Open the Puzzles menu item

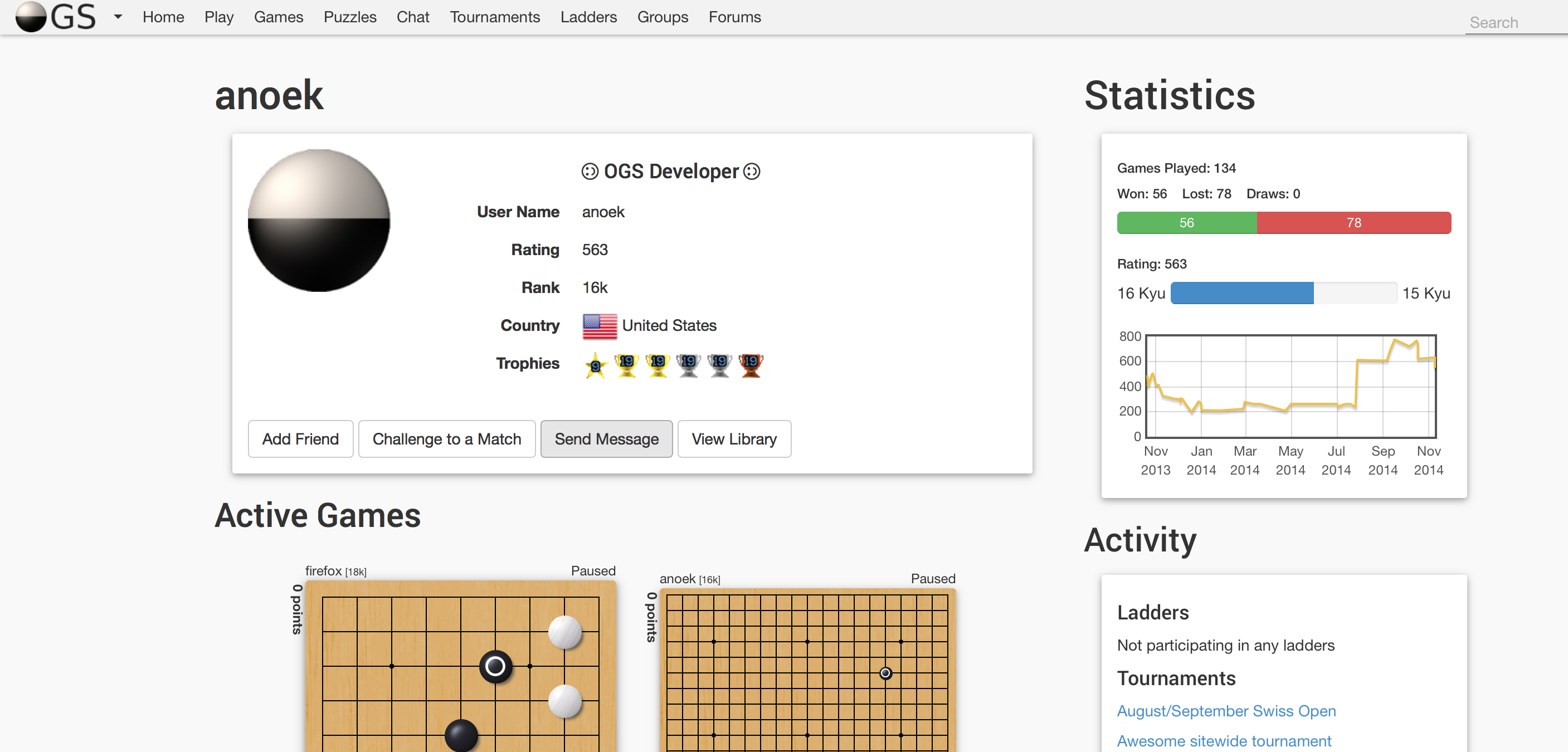coord(349,17)
